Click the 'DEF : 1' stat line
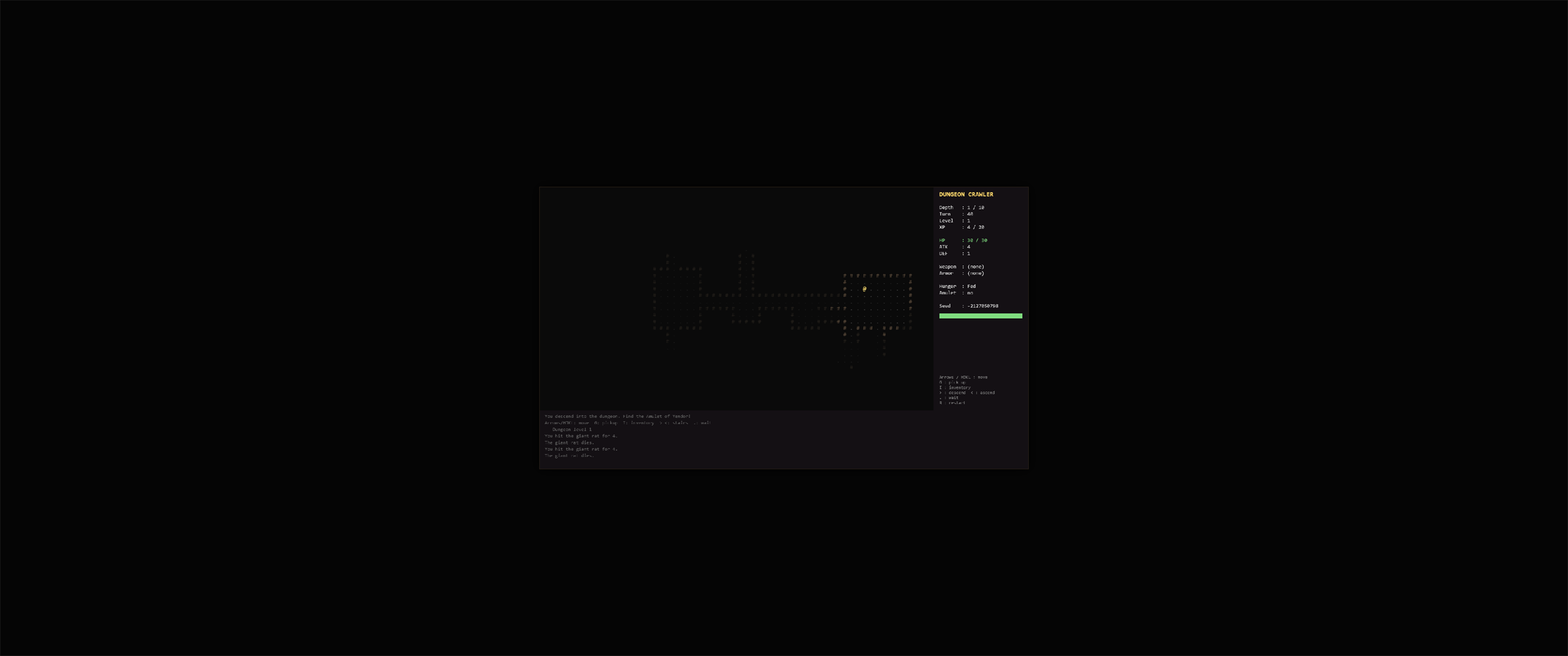This screenshot has height=656, width=1568. click(x=954, y=254)
